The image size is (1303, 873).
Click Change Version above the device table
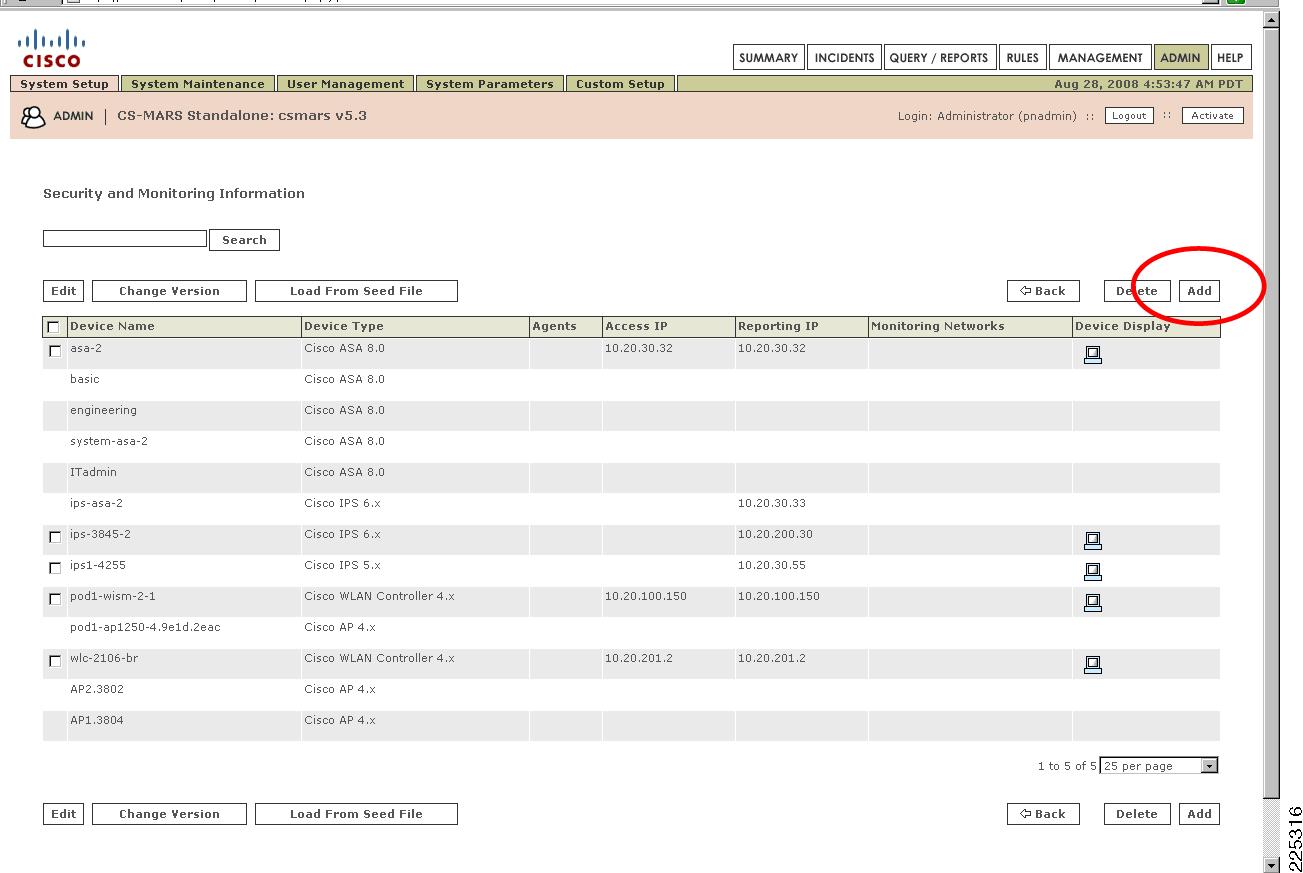point(169,291)
